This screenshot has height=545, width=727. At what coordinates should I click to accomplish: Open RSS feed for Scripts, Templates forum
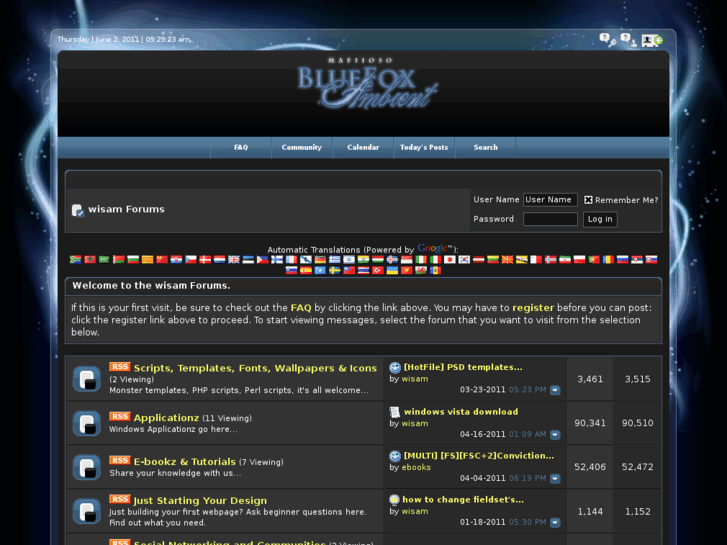[x=120, y=366]
